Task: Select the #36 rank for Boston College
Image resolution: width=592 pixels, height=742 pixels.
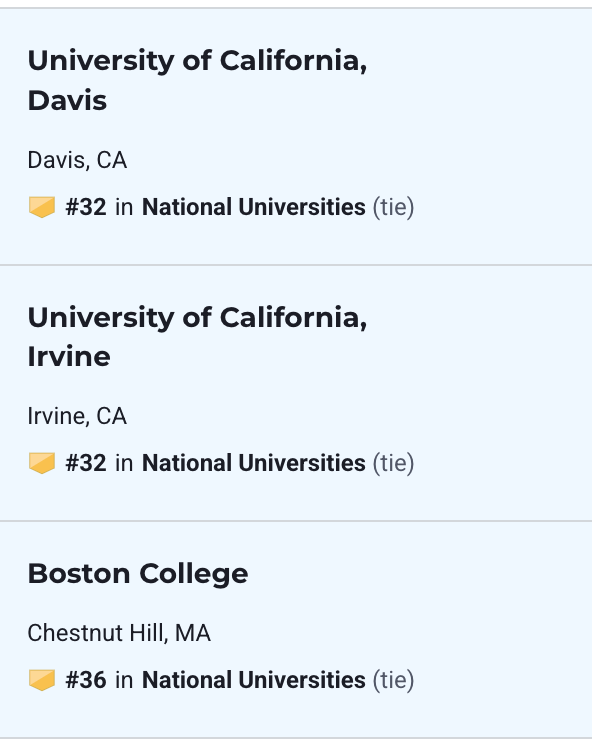Action: [86, 680]
